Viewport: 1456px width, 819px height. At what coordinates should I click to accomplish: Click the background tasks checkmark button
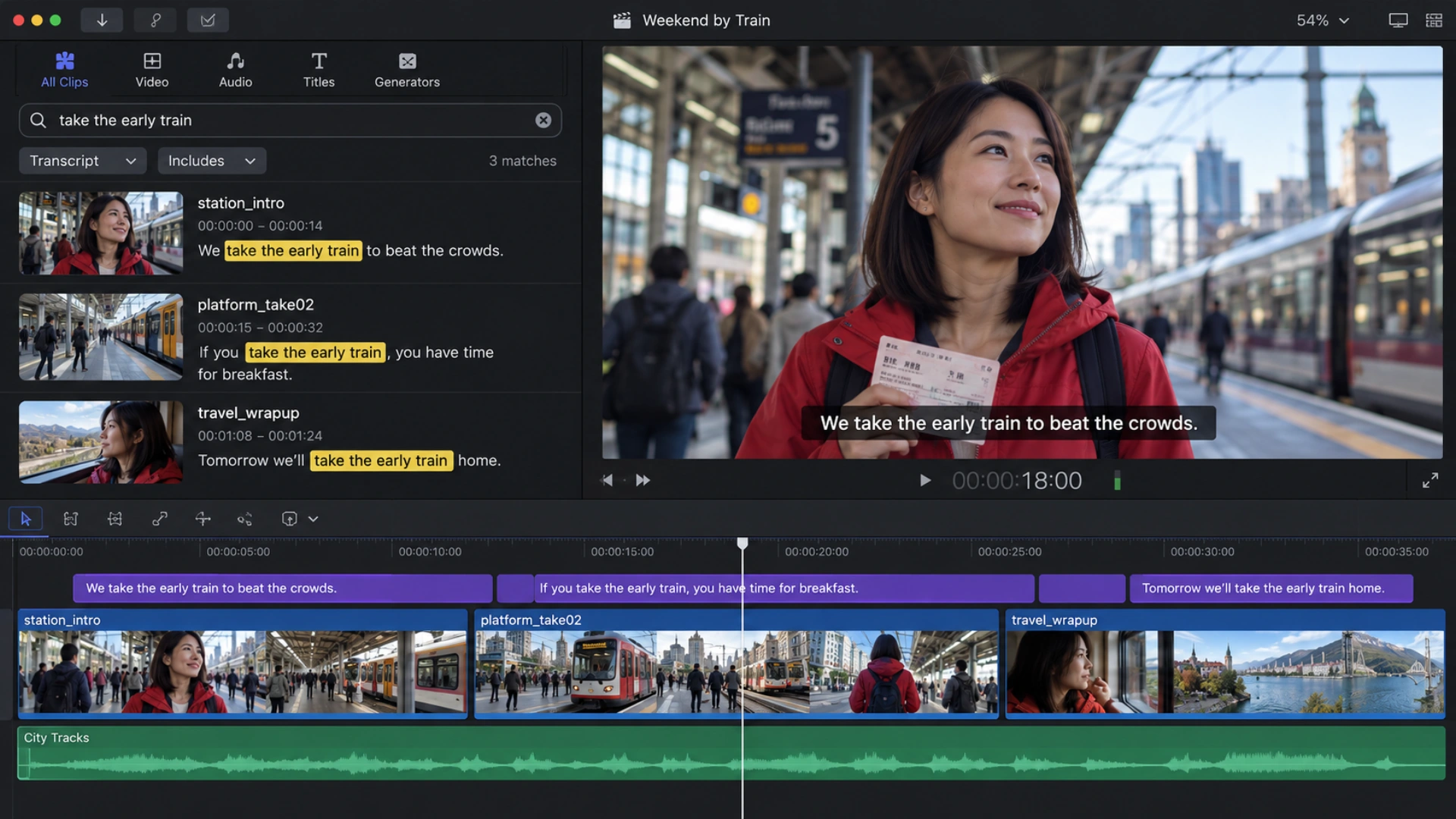(208, 20)
